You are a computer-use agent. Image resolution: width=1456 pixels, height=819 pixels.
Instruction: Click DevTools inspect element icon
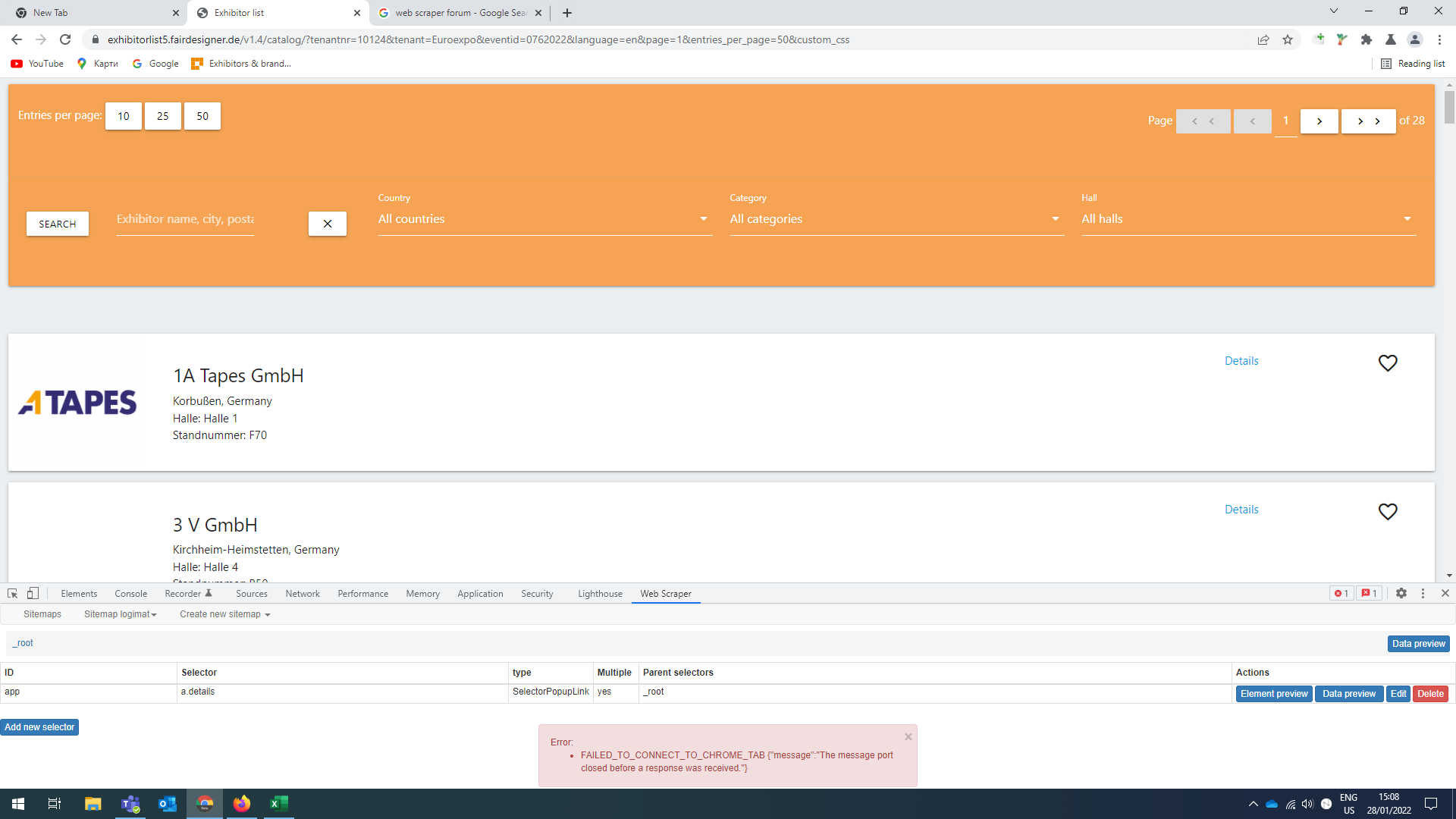12,594
